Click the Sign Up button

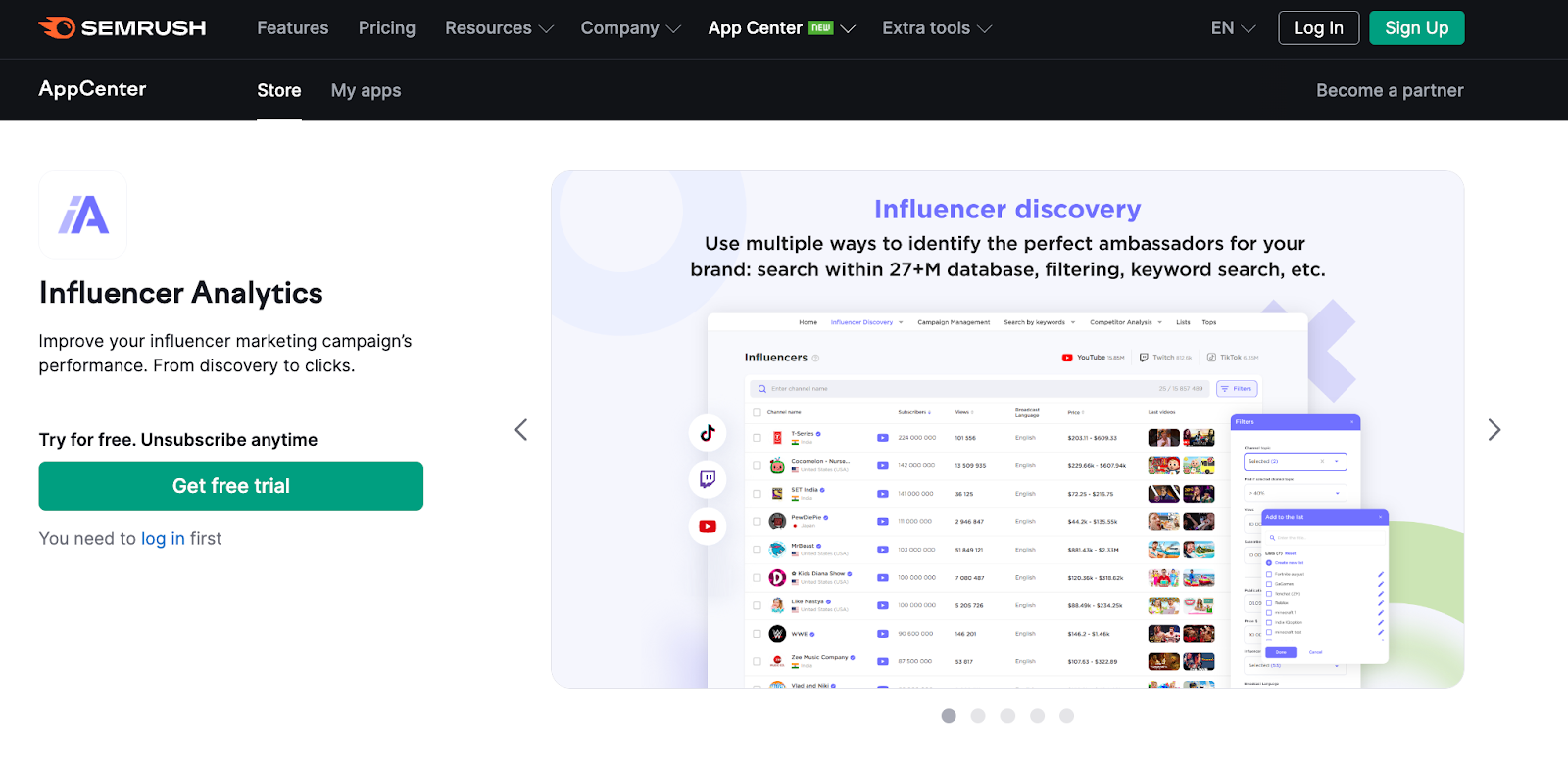click(1417, 28)
